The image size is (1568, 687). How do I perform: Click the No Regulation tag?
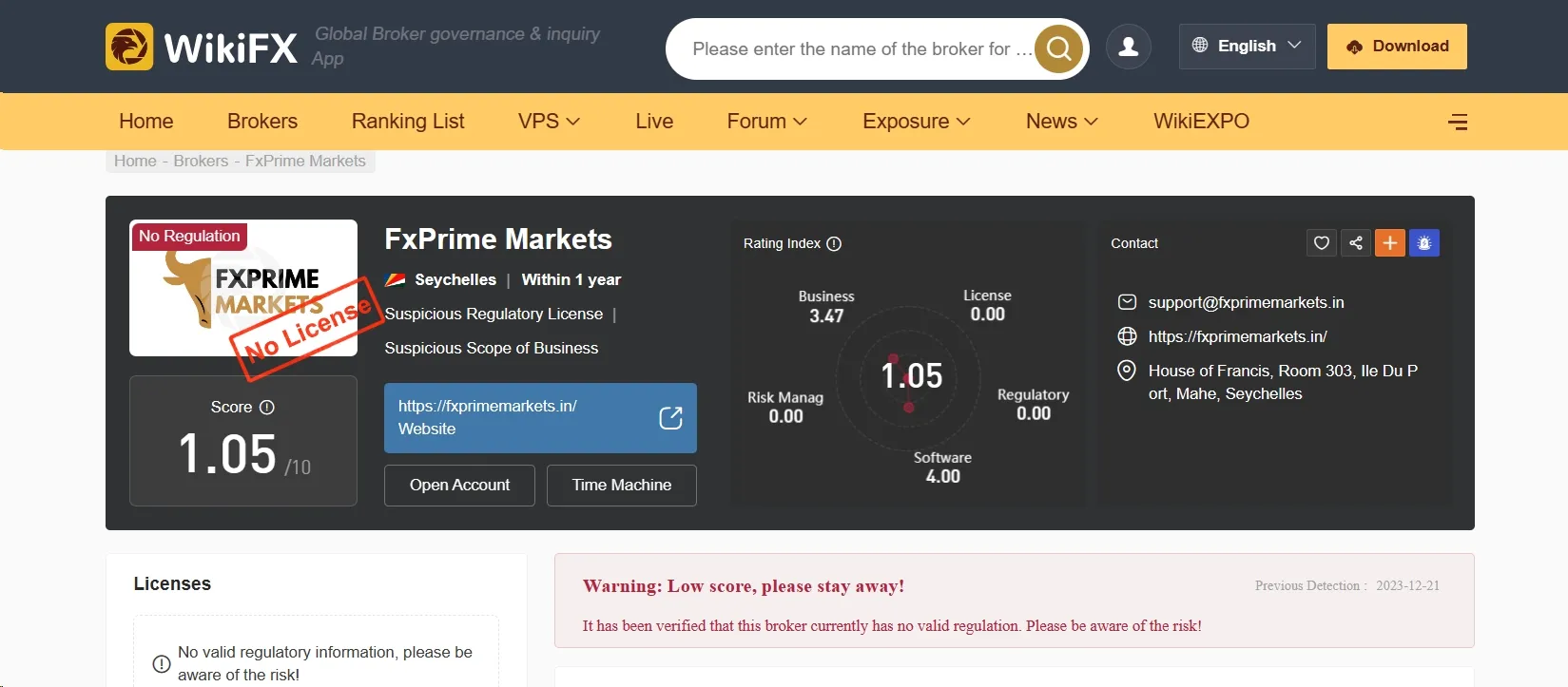[x=189, y=236]
